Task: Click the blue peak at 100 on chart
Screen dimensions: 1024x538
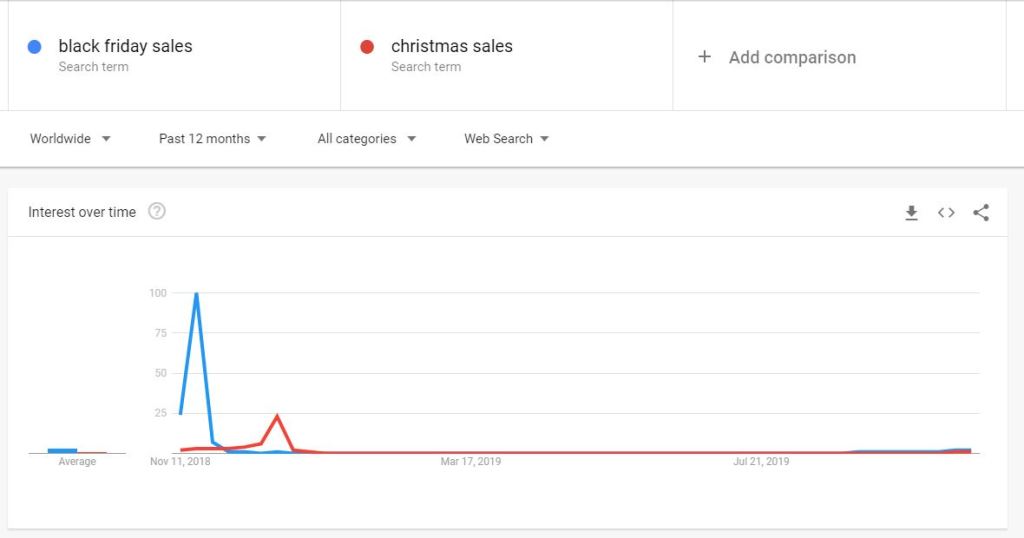Action: 196,294
